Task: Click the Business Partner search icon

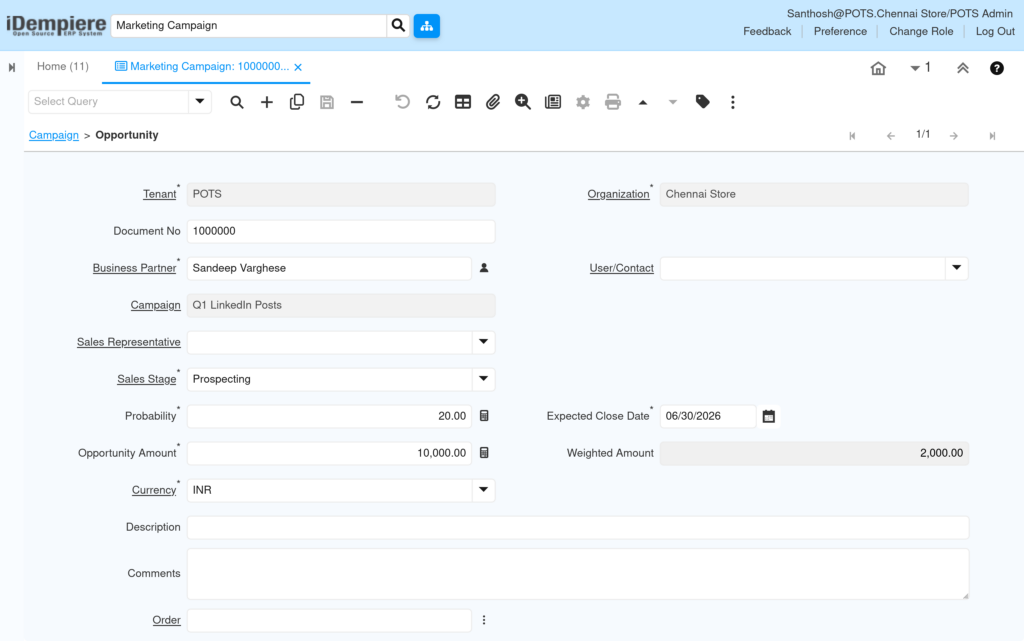Action: click(484, 268)
